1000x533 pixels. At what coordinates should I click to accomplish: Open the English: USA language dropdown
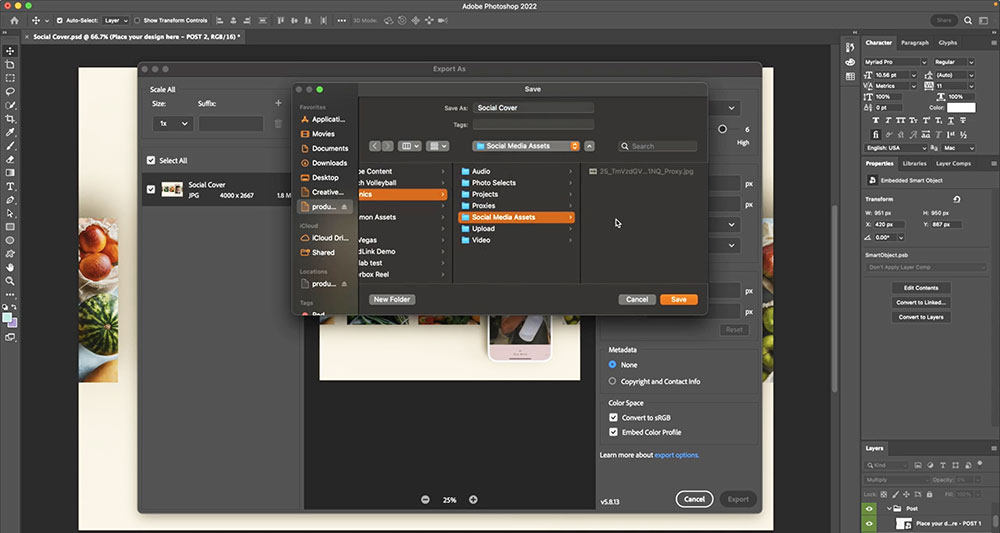(895, 148)
